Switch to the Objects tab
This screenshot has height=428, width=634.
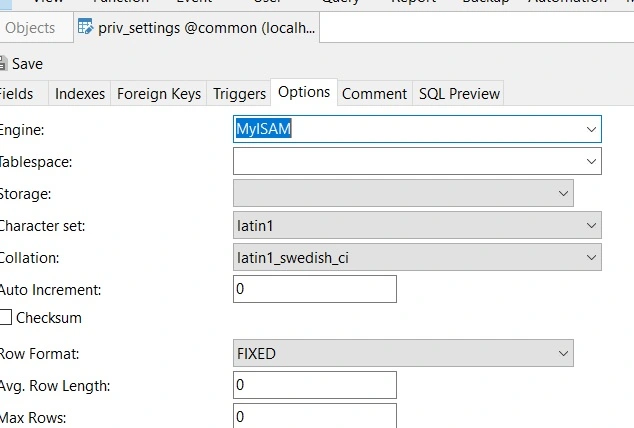coord(30,28)
